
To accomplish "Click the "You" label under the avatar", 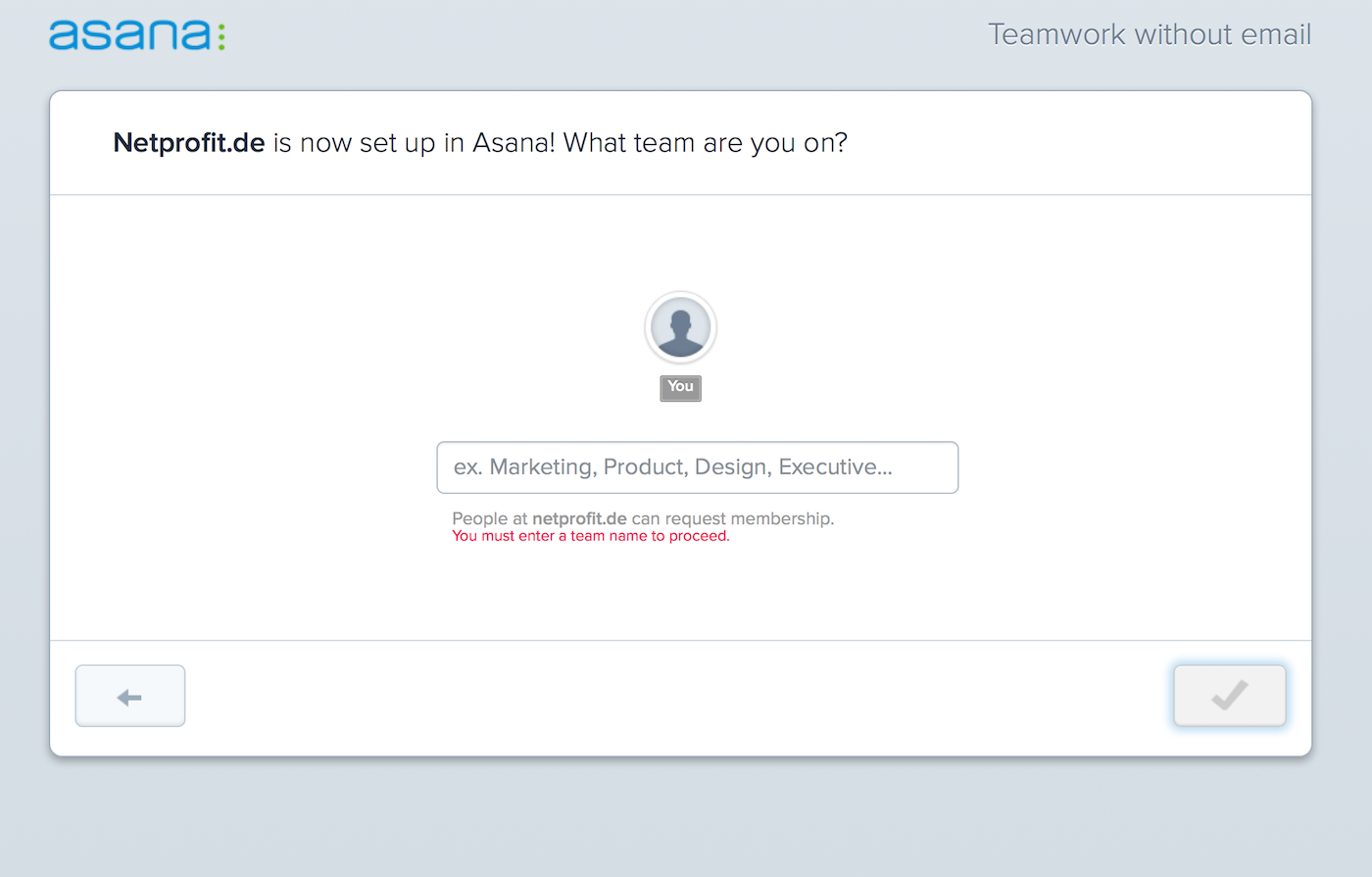I will pos(681,388).
